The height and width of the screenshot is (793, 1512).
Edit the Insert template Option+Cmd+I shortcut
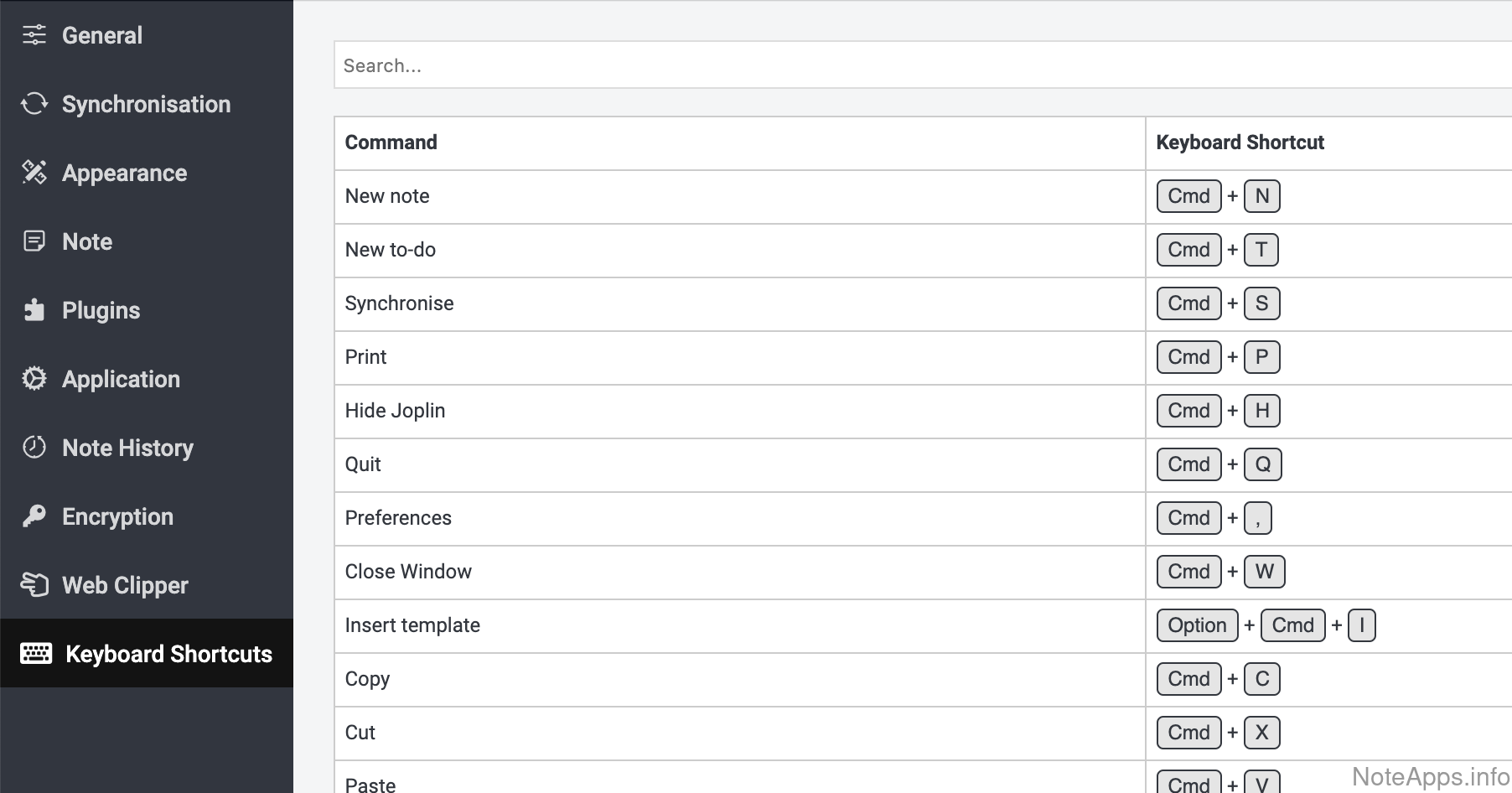coord(1266,625)
